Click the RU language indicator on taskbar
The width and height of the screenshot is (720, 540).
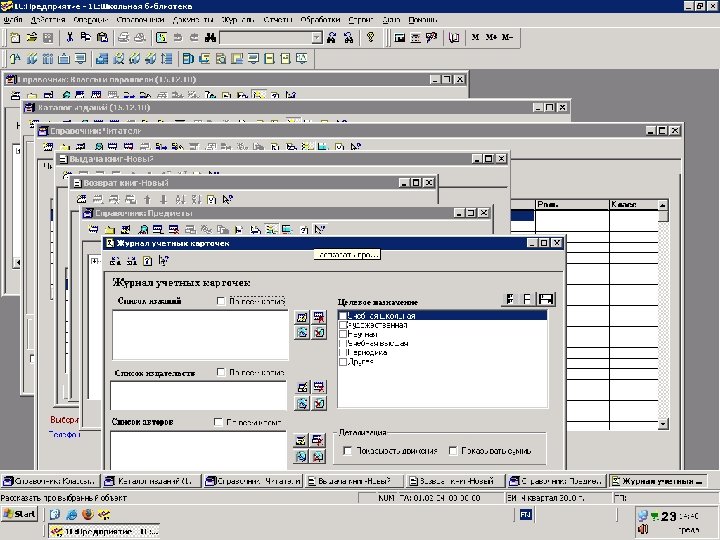526,514
